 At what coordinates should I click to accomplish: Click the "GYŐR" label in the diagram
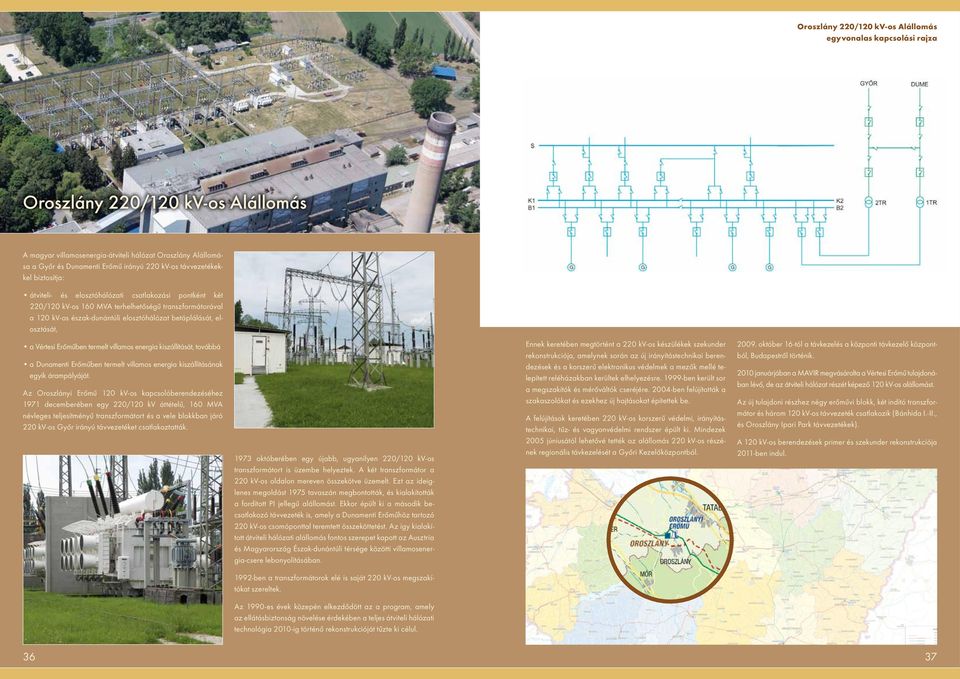click(x=868, y=83)
